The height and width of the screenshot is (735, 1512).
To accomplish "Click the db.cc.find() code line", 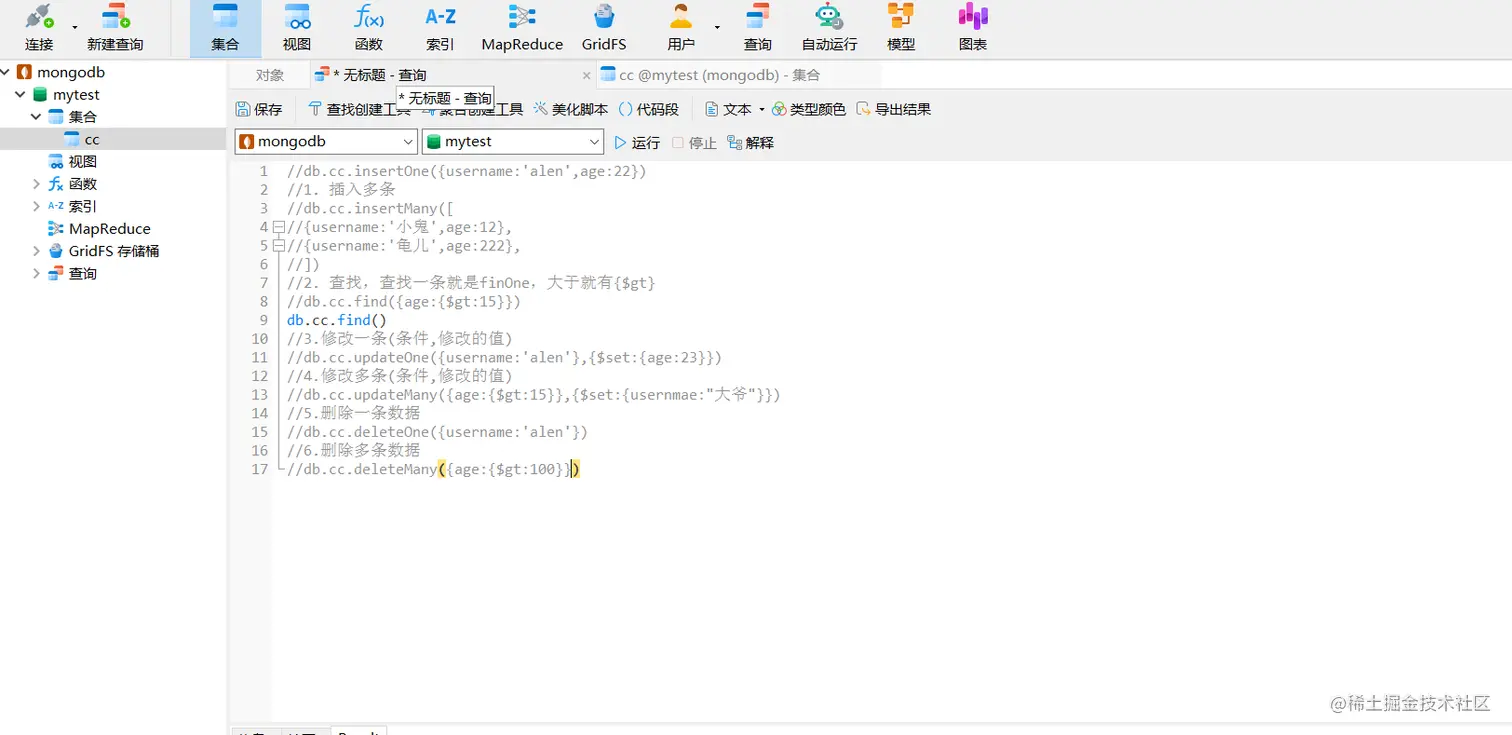I will pyautogui.click(x=337, y=320).
